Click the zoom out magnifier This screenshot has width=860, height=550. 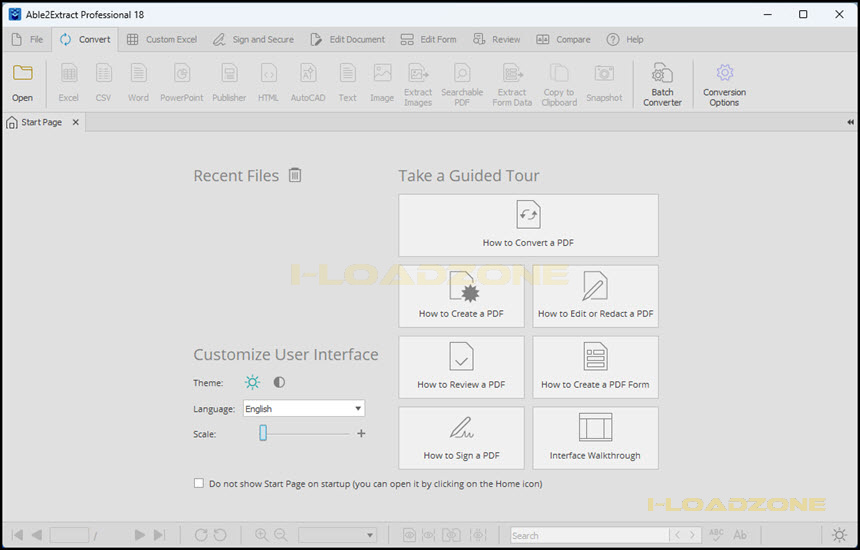coord(280,535)
